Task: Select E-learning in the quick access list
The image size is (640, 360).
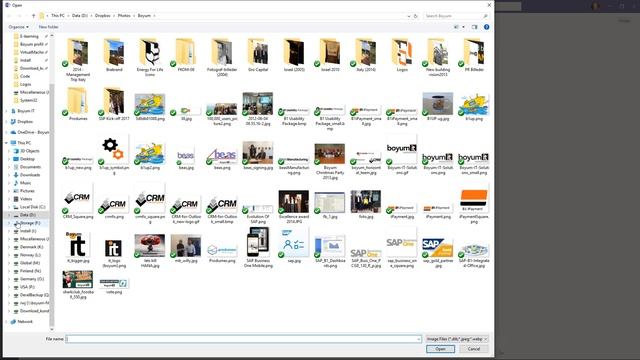Action: 29,36
